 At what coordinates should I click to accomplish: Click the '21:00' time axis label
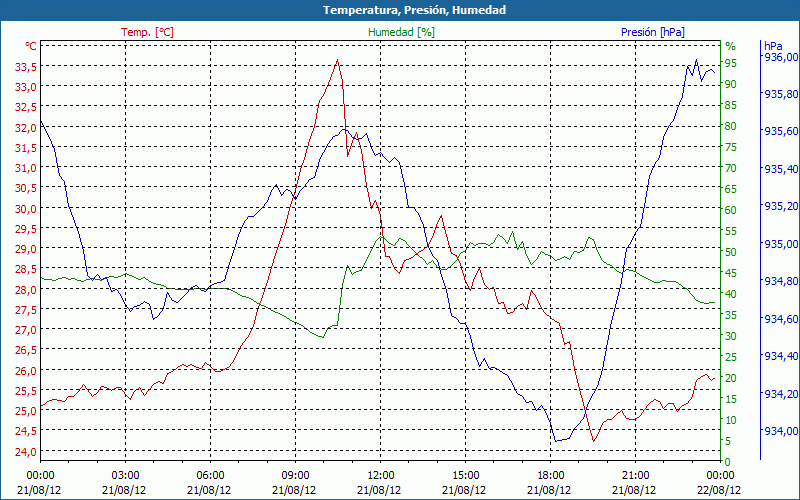coord(635,476)
